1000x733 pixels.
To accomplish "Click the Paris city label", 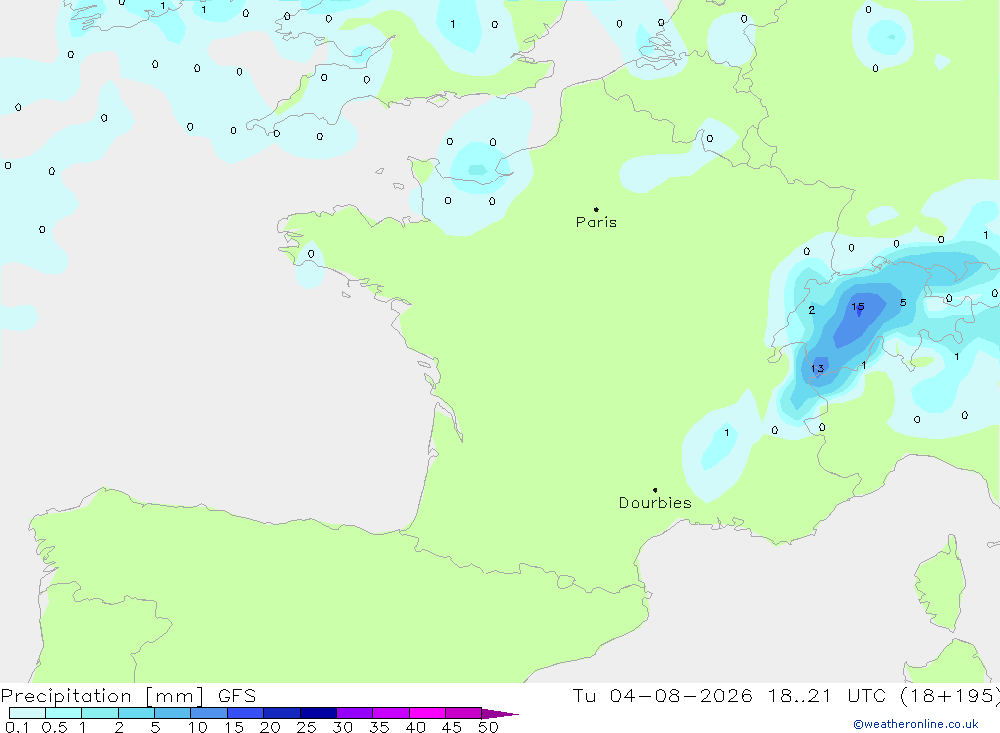I will pyautogui.click(x=596, y=222).
